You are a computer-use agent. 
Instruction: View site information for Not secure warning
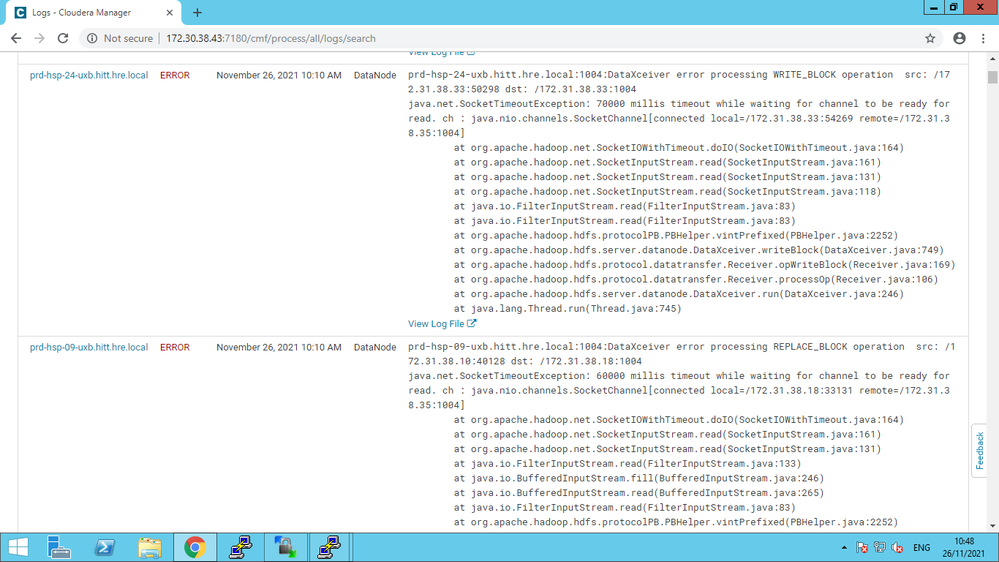click(120, 38)
